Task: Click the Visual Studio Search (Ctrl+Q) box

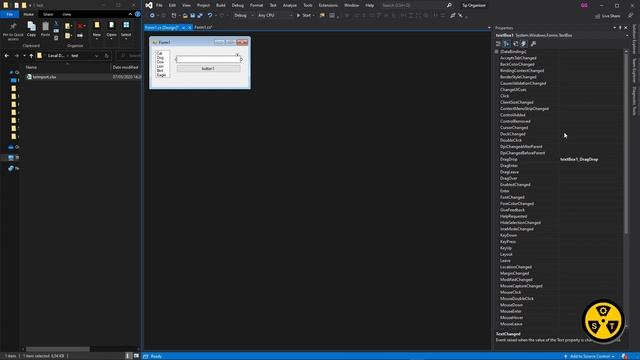Action: click(x=412, y=5)
